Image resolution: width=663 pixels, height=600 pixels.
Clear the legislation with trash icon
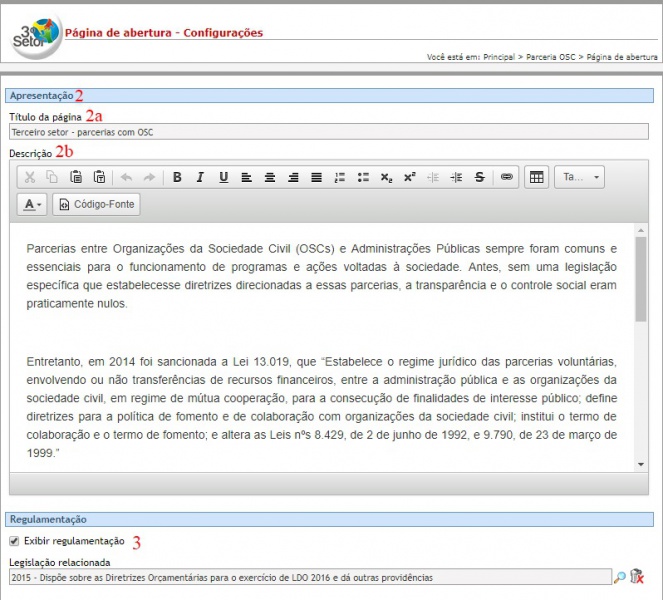point(637,576)
